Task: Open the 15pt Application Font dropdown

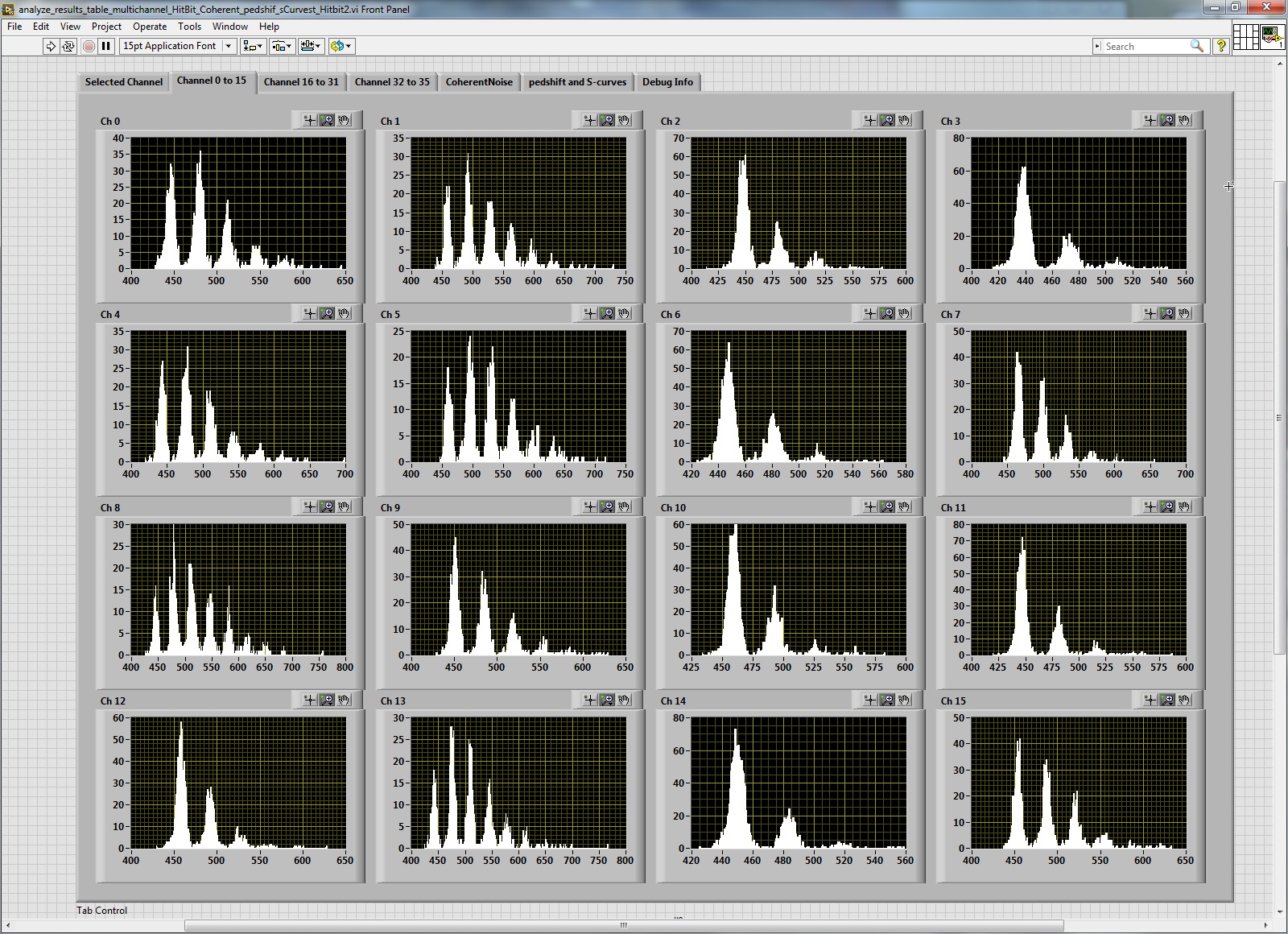Action: [177, 46]
